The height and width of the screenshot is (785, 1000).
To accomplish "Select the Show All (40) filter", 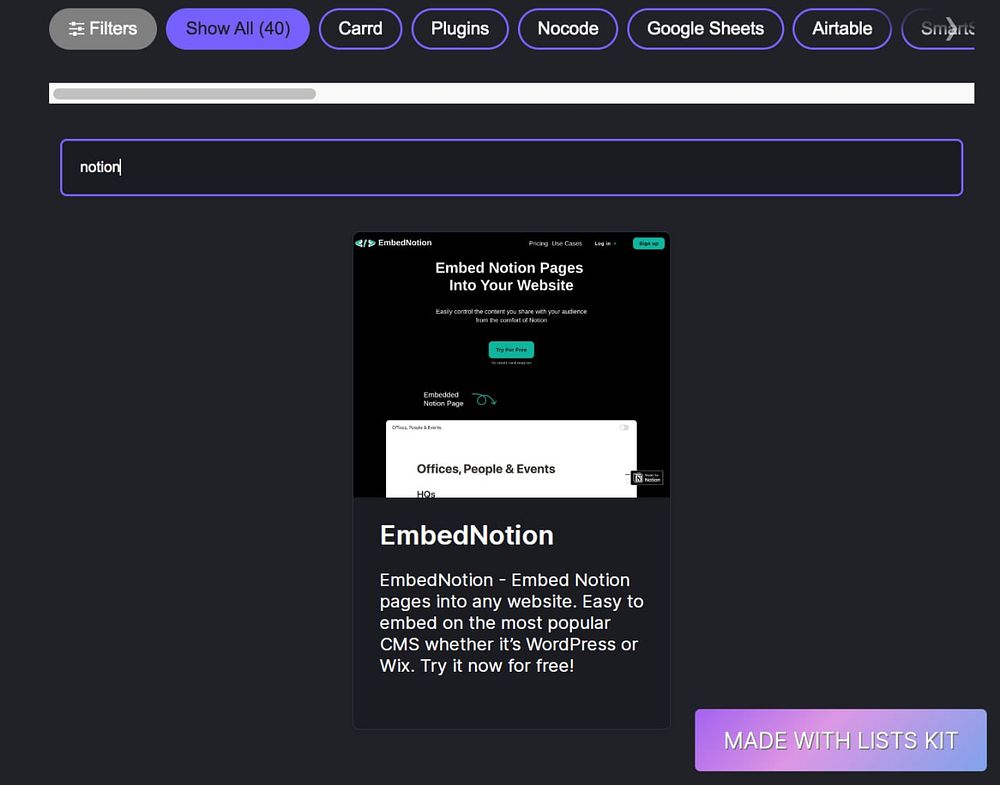I will (238, 29).
